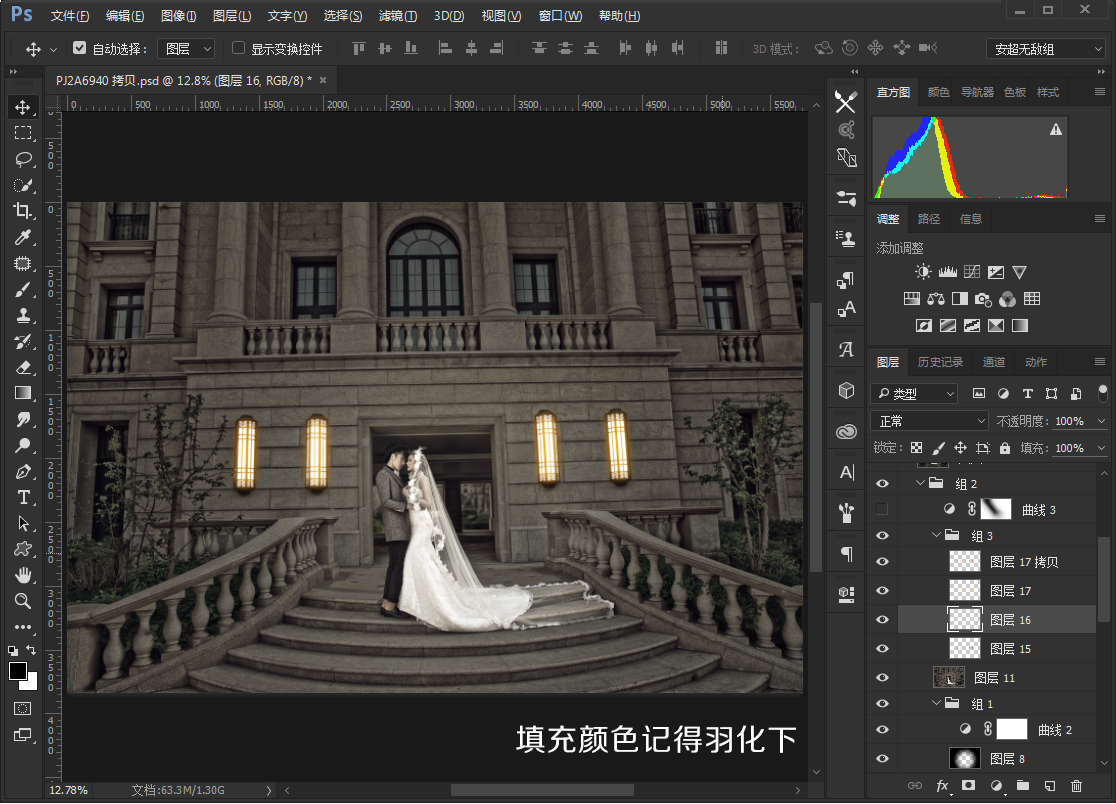Select the Quick Selection tool
This screenshot has height=804, width=1116.
click(x=23, y=185)
